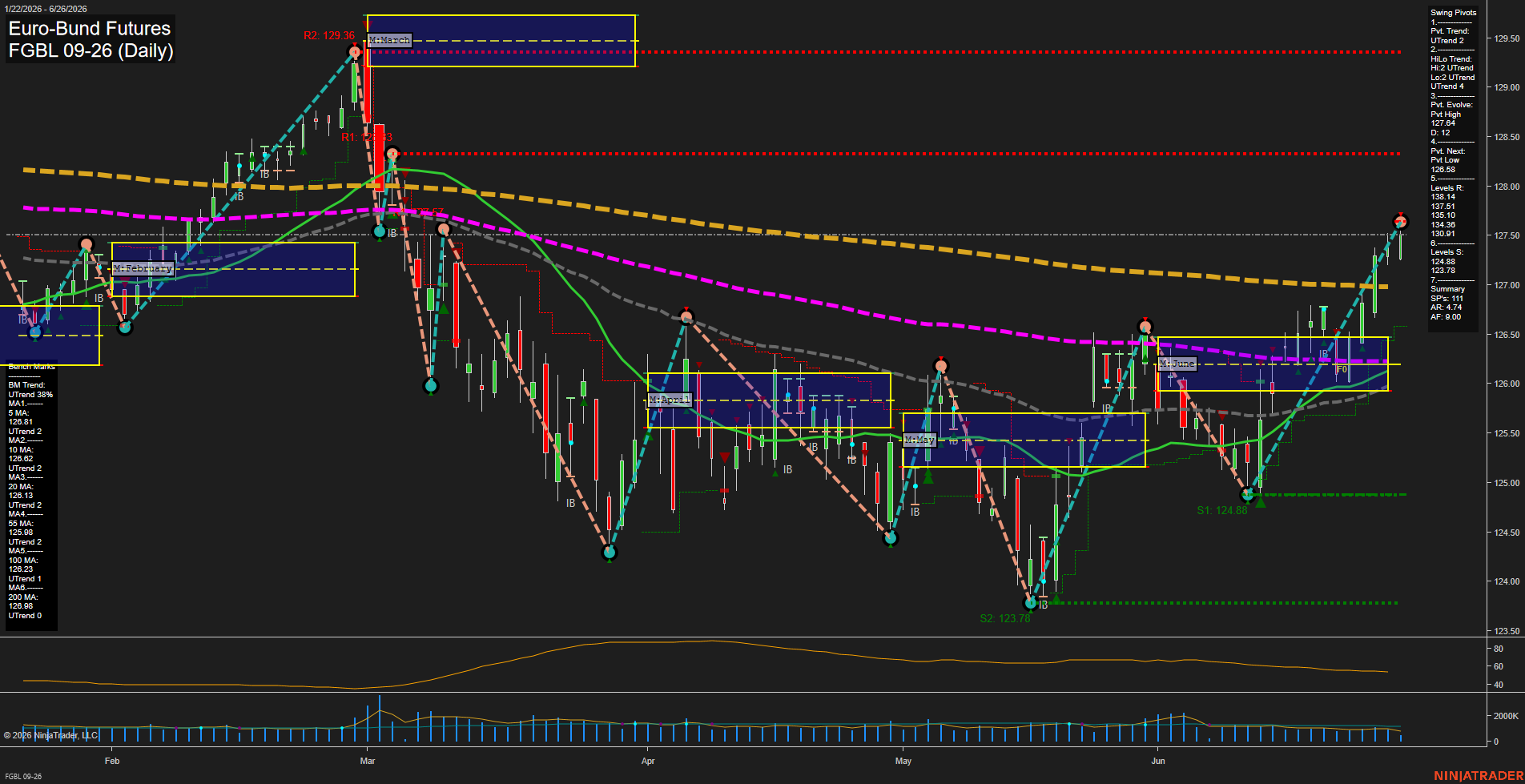Click the '100 MA:' entry
This screenshot has height=784, width=1525.
[x=23, y=561]
